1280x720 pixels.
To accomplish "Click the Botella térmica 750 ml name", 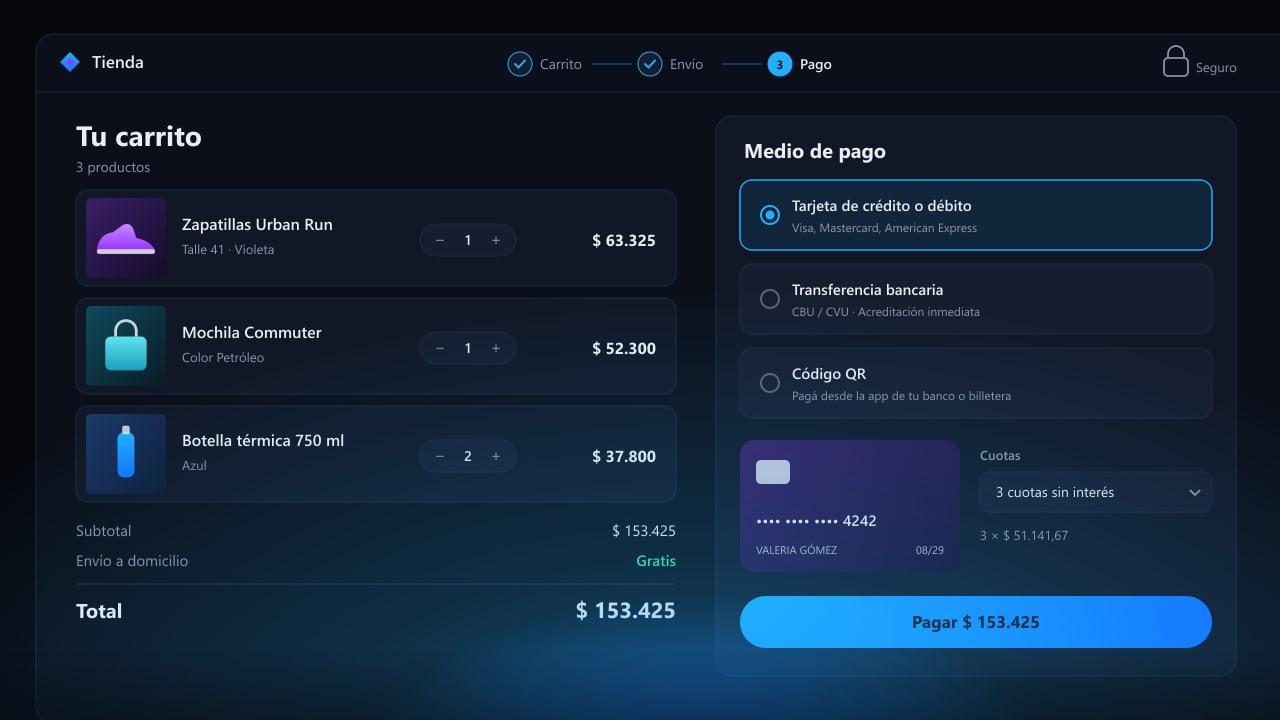I will tap(263, 440).
